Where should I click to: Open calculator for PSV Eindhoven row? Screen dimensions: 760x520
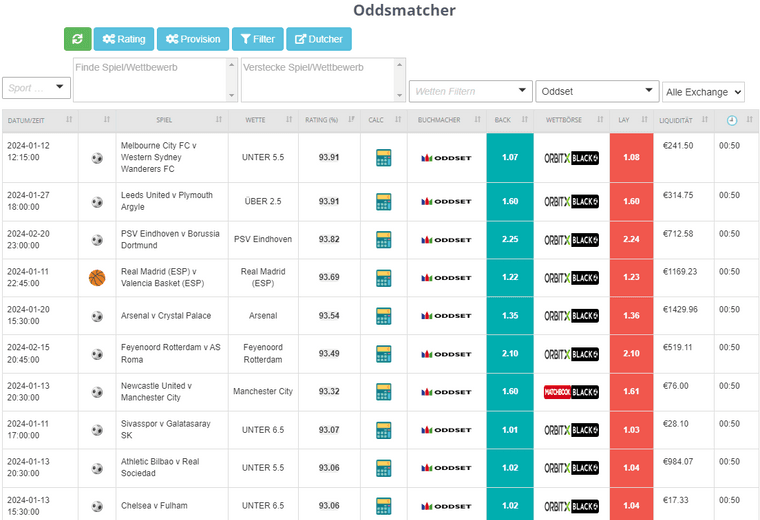383,239
